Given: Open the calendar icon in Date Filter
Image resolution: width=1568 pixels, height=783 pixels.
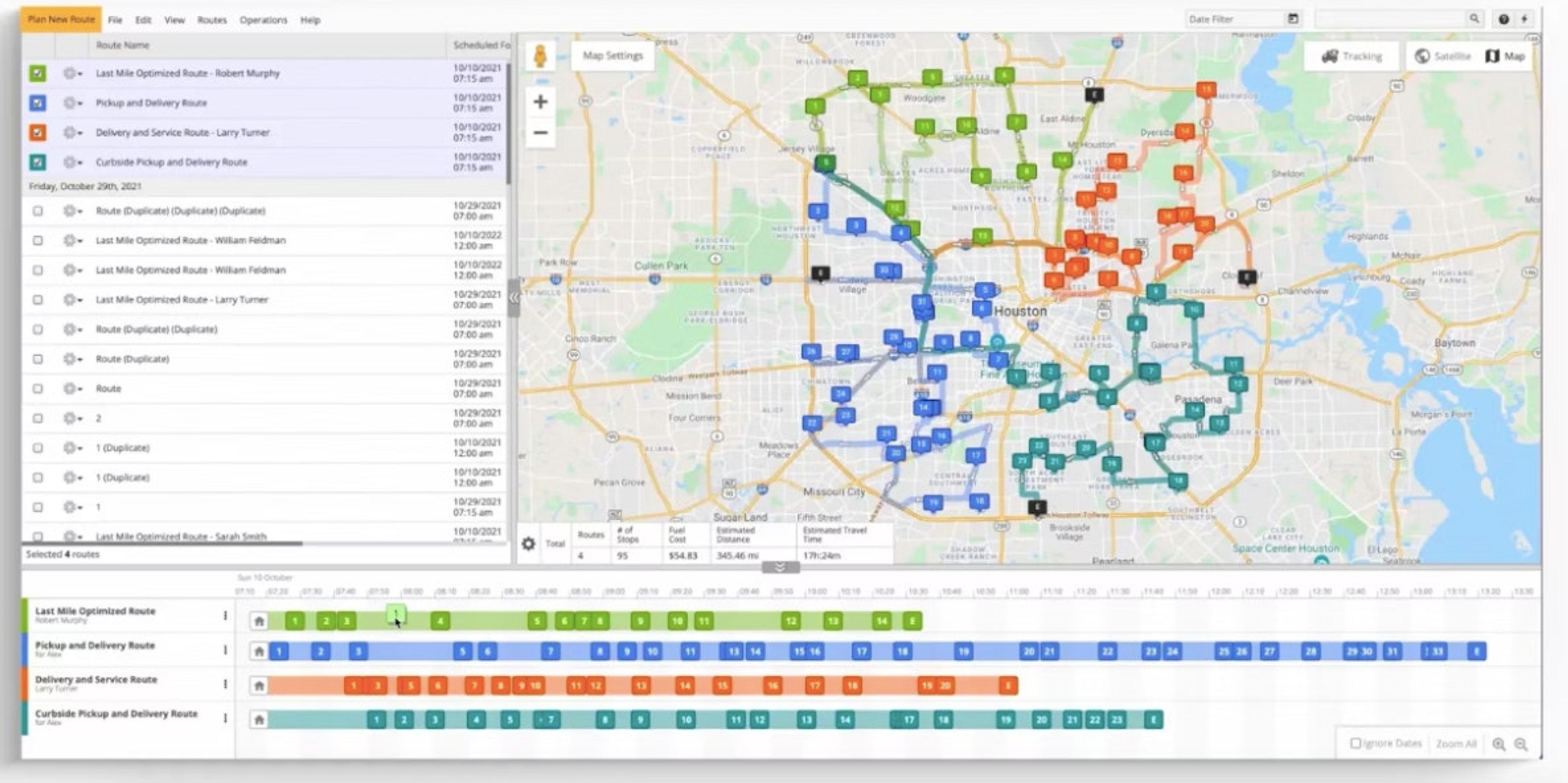Looking at the screenshot, I should click(x=1293, y=19).
